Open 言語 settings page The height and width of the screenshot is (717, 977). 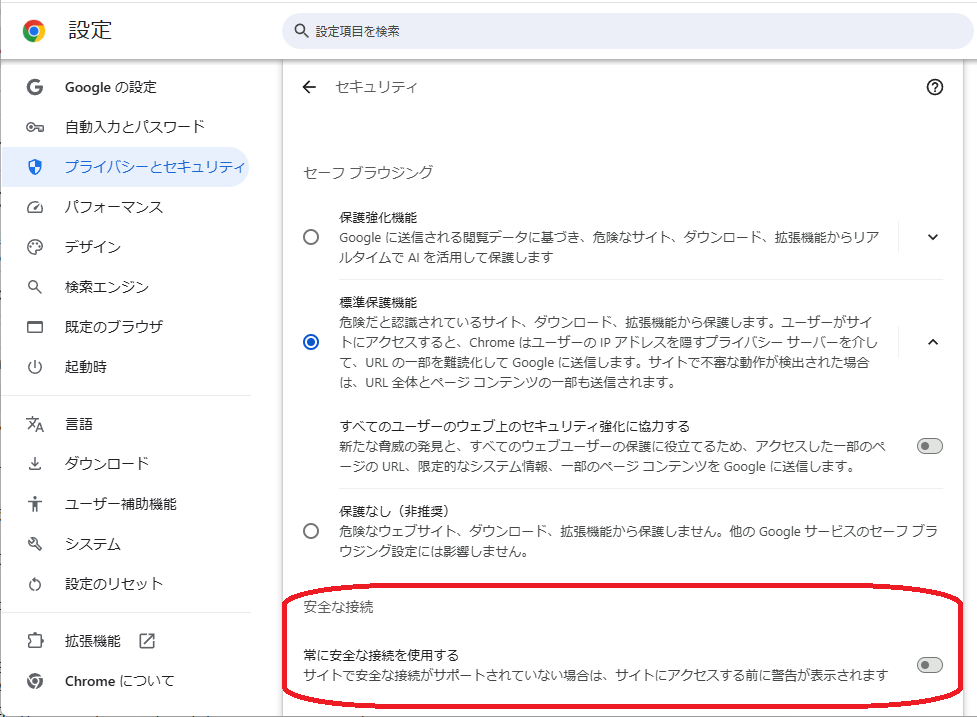(126, 424)
